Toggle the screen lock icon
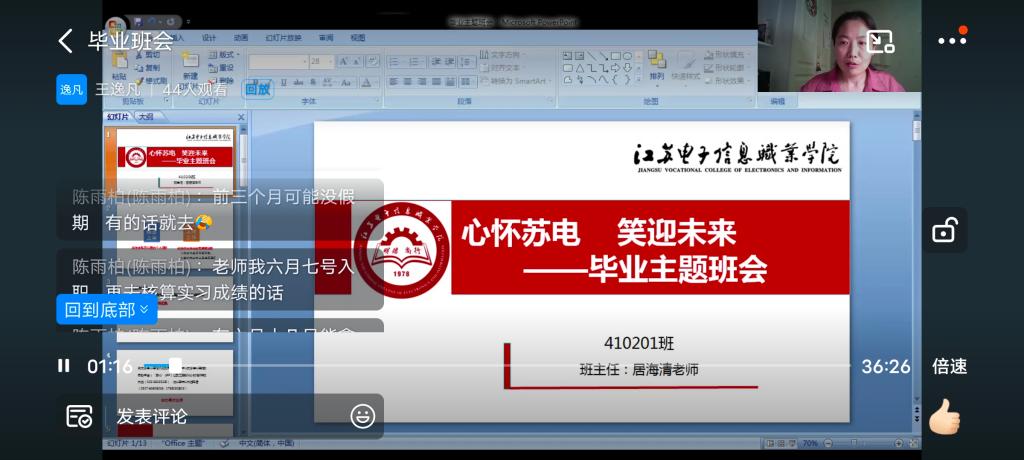 pyautogui.click(x=944, y=230)
